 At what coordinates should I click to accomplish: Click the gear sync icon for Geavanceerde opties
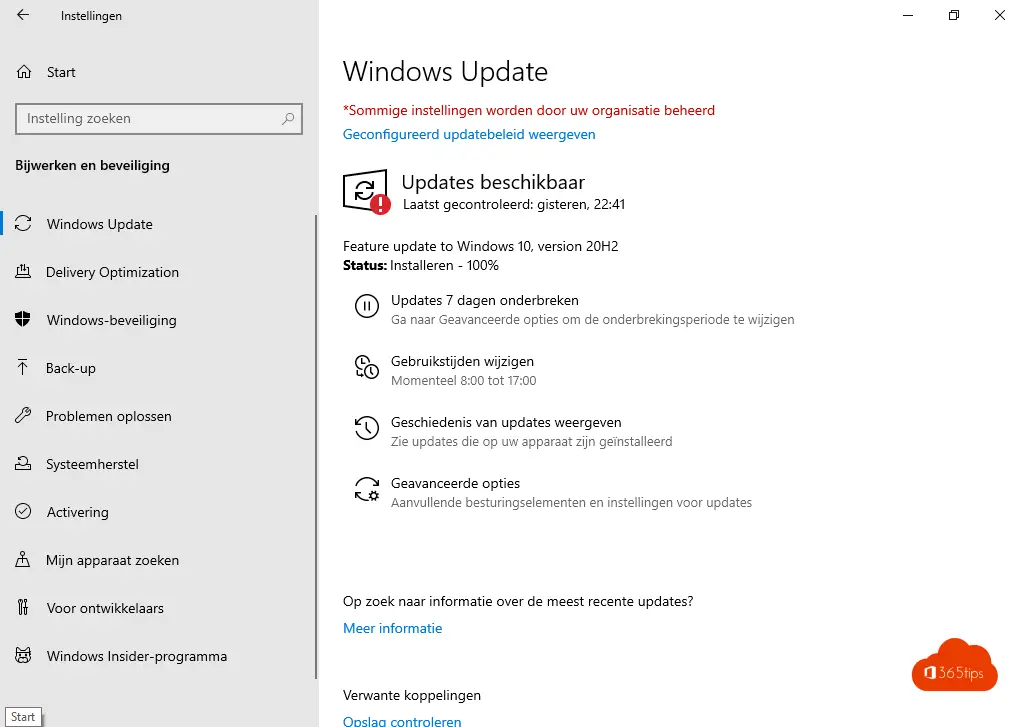click(x=366, y=489)
